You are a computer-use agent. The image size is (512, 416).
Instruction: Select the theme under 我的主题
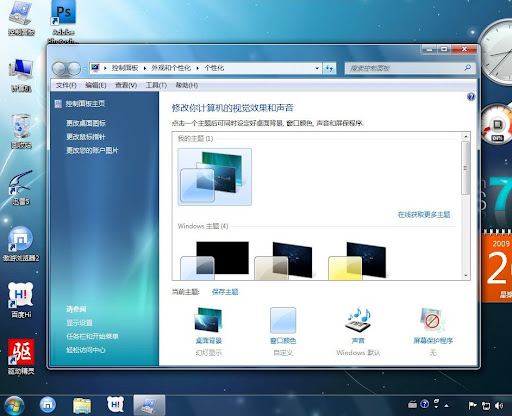click(x=215, y=177)
